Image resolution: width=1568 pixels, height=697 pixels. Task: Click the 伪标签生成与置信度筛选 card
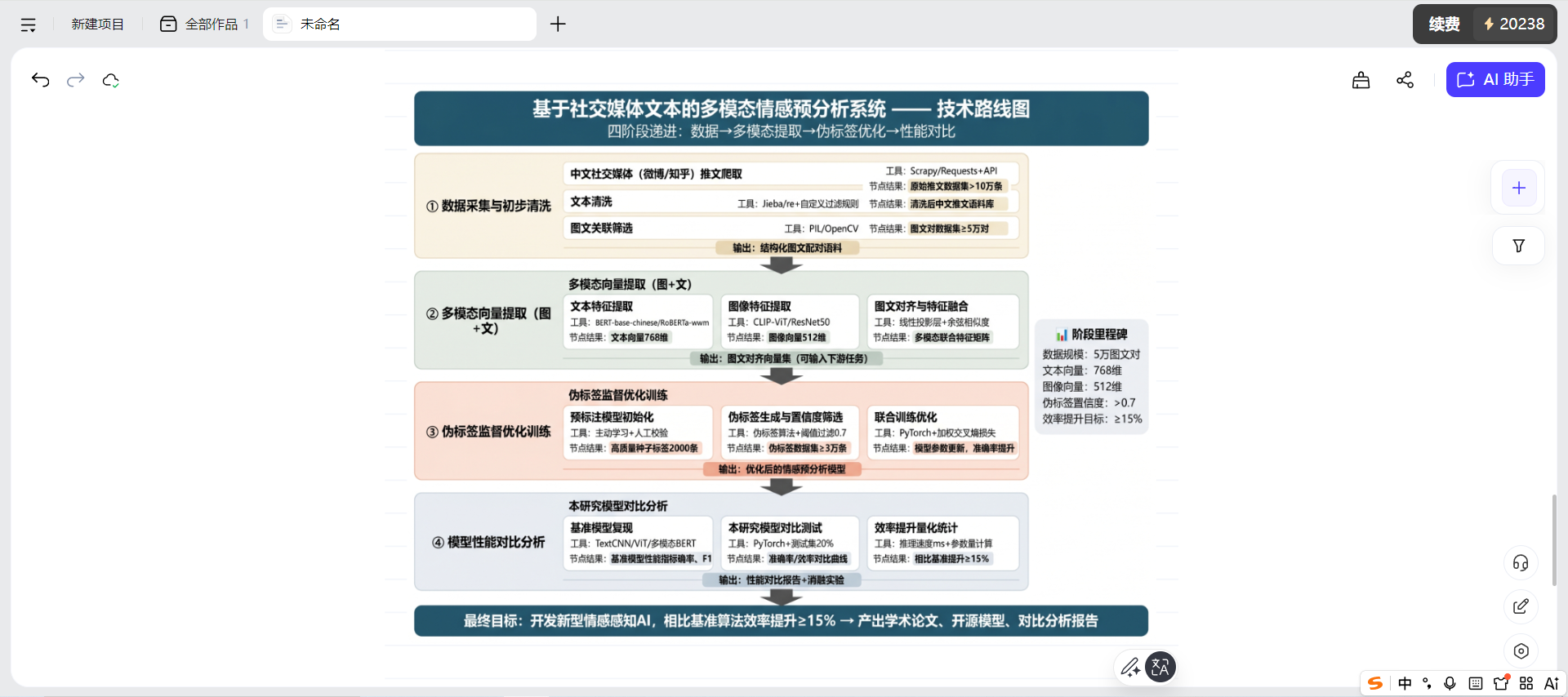tap(790, 433)
